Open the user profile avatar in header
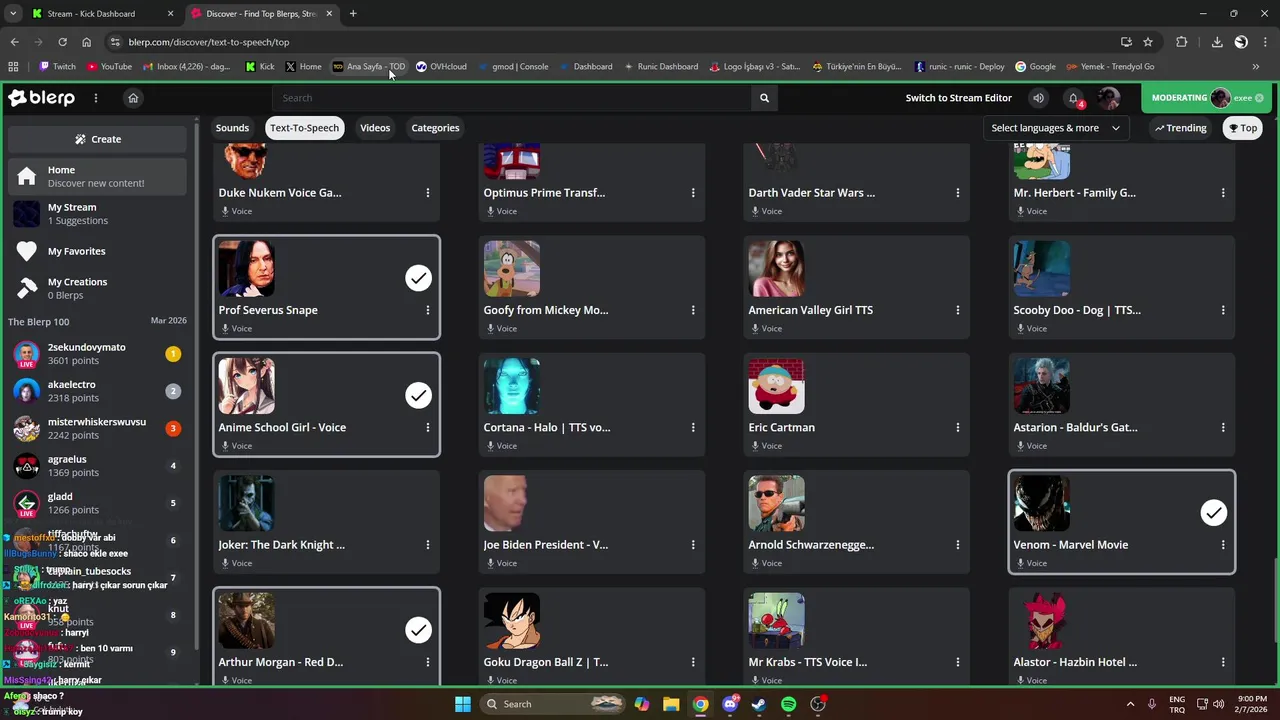Screen dimensions: 1280x720 pos(1108,98)
